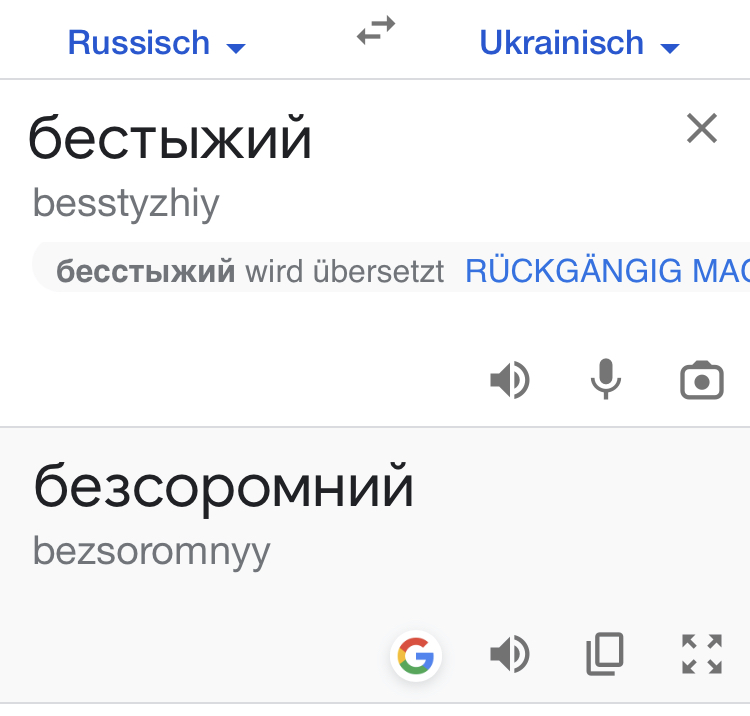750x716 pixels.
Task: Start voice input with microphone
Action: [606, 378]
